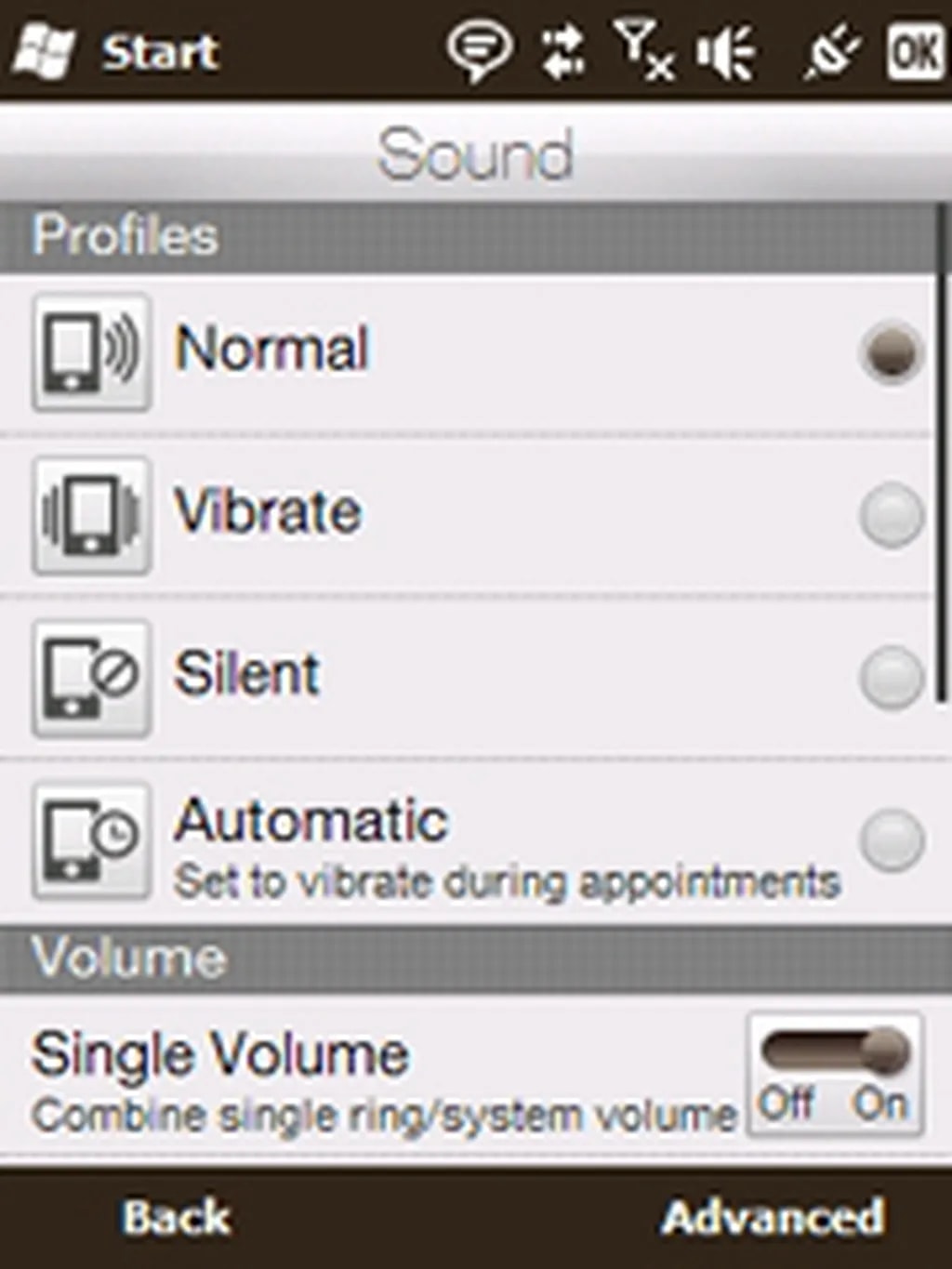The image size is (952, 1269).
Task: Tap the power plug charging icon
Action: (x=830, y=52)
